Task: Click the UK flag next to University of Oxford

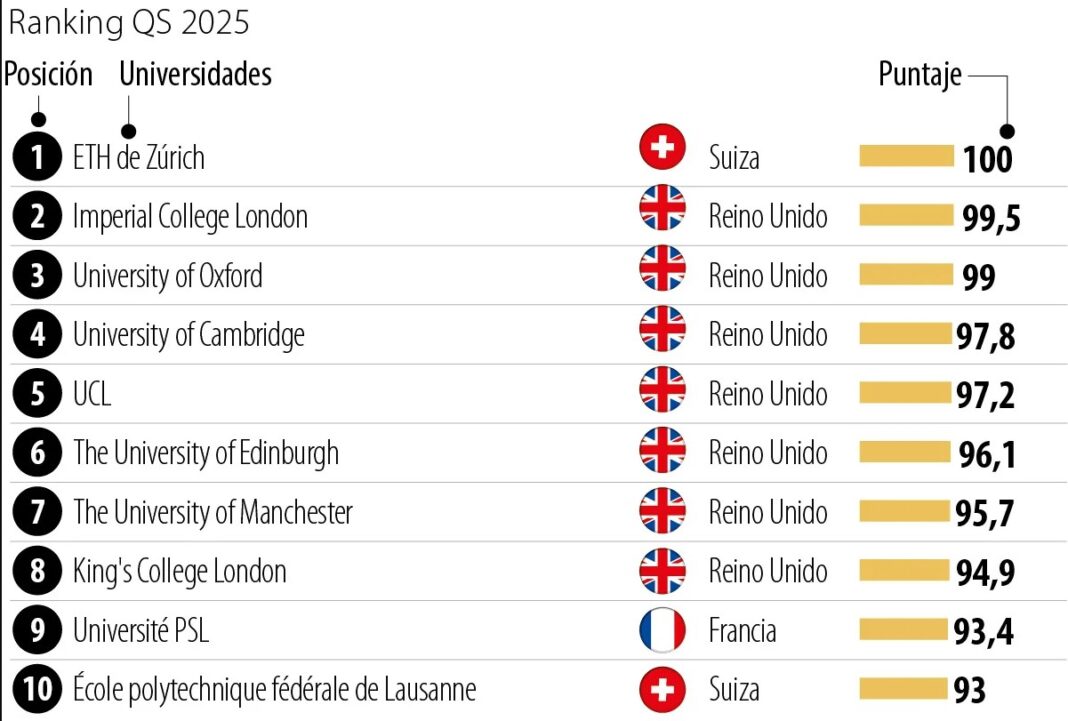Action: coord(662,268)
